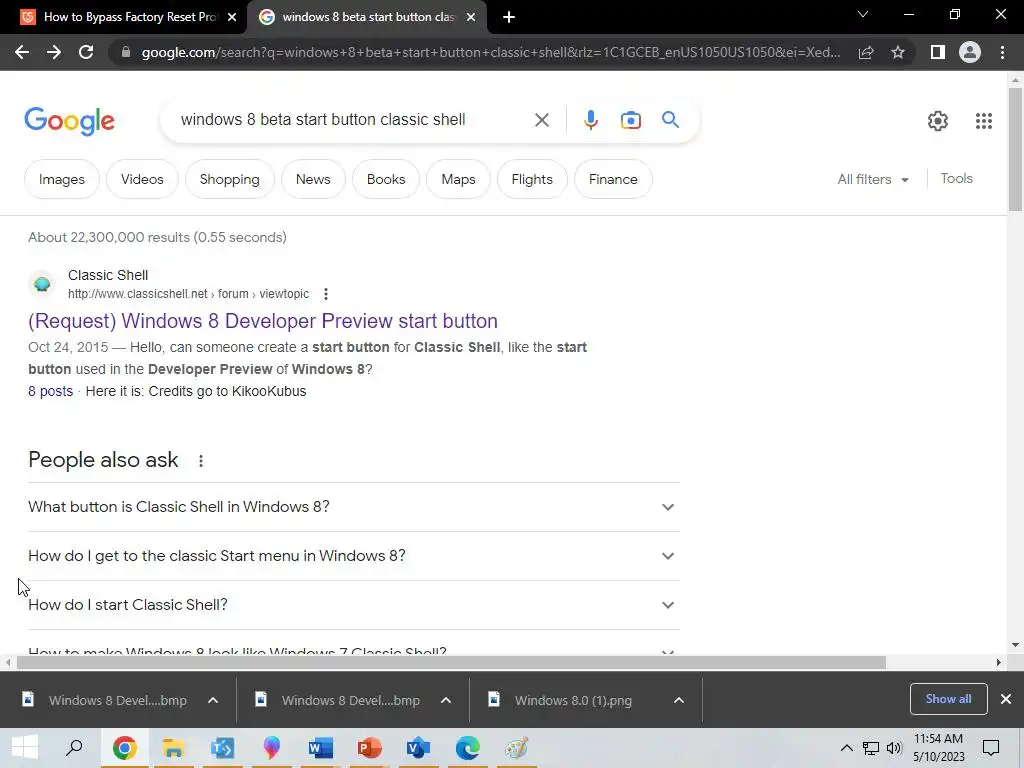1024x768 pixels.
Task: Filter results by Maps
Action: pyautogui.click(x=458, y=179)
